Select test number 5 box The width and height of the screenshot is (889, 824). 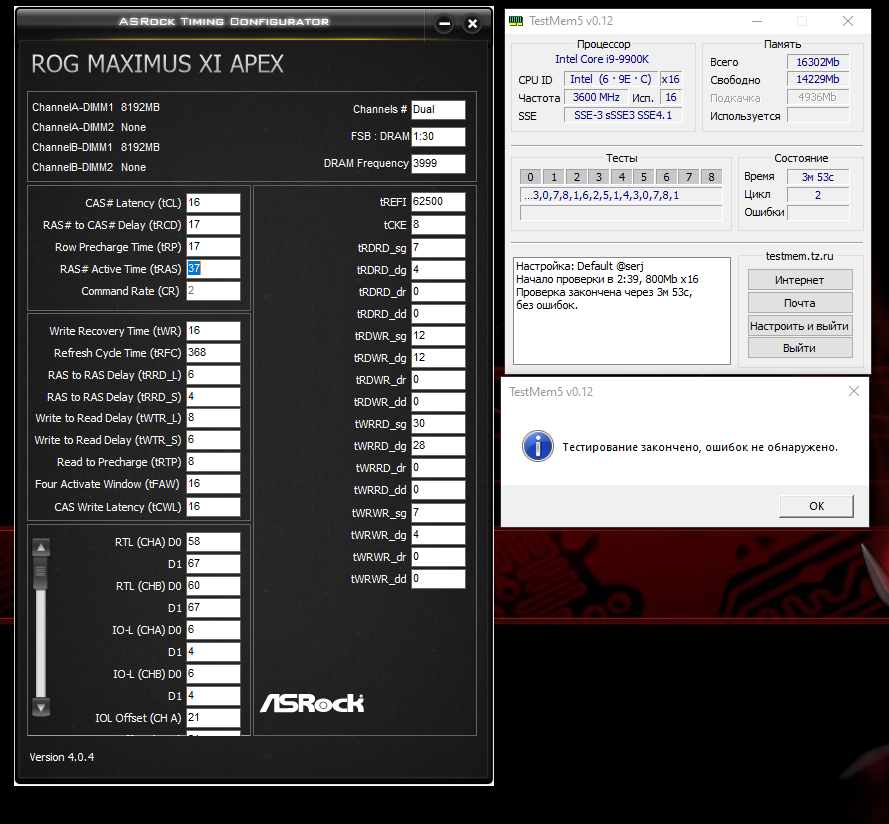pos(644,177)
